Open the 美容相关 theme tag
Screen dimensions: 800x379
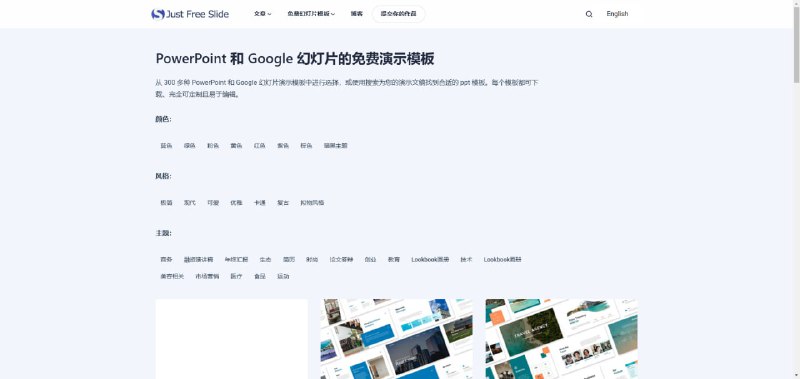click(172, 276)
